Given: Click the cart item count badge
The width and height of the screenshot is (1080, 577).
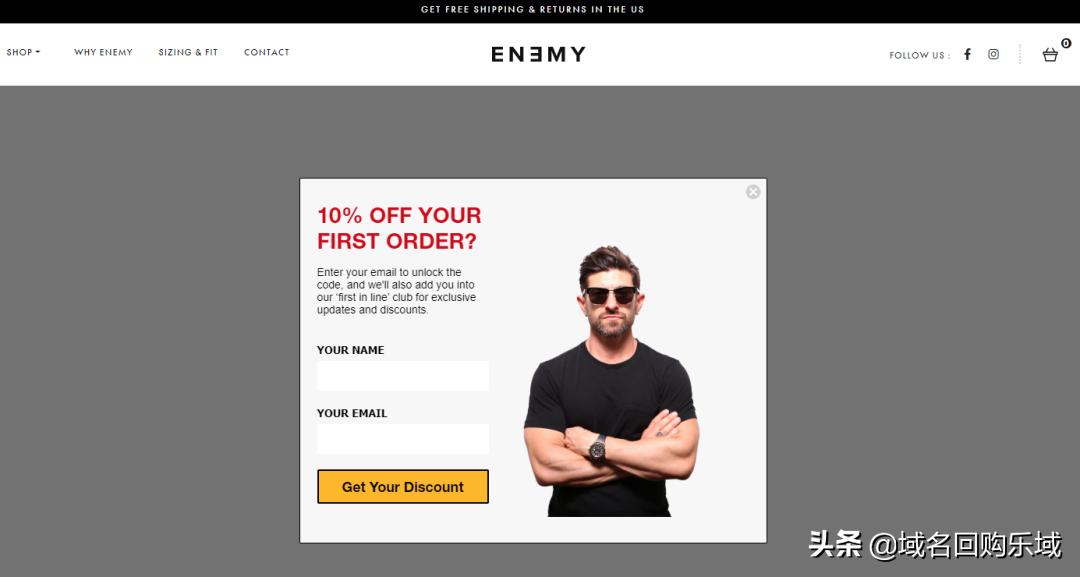Looking at the screenshot, I should (1066, 43).
